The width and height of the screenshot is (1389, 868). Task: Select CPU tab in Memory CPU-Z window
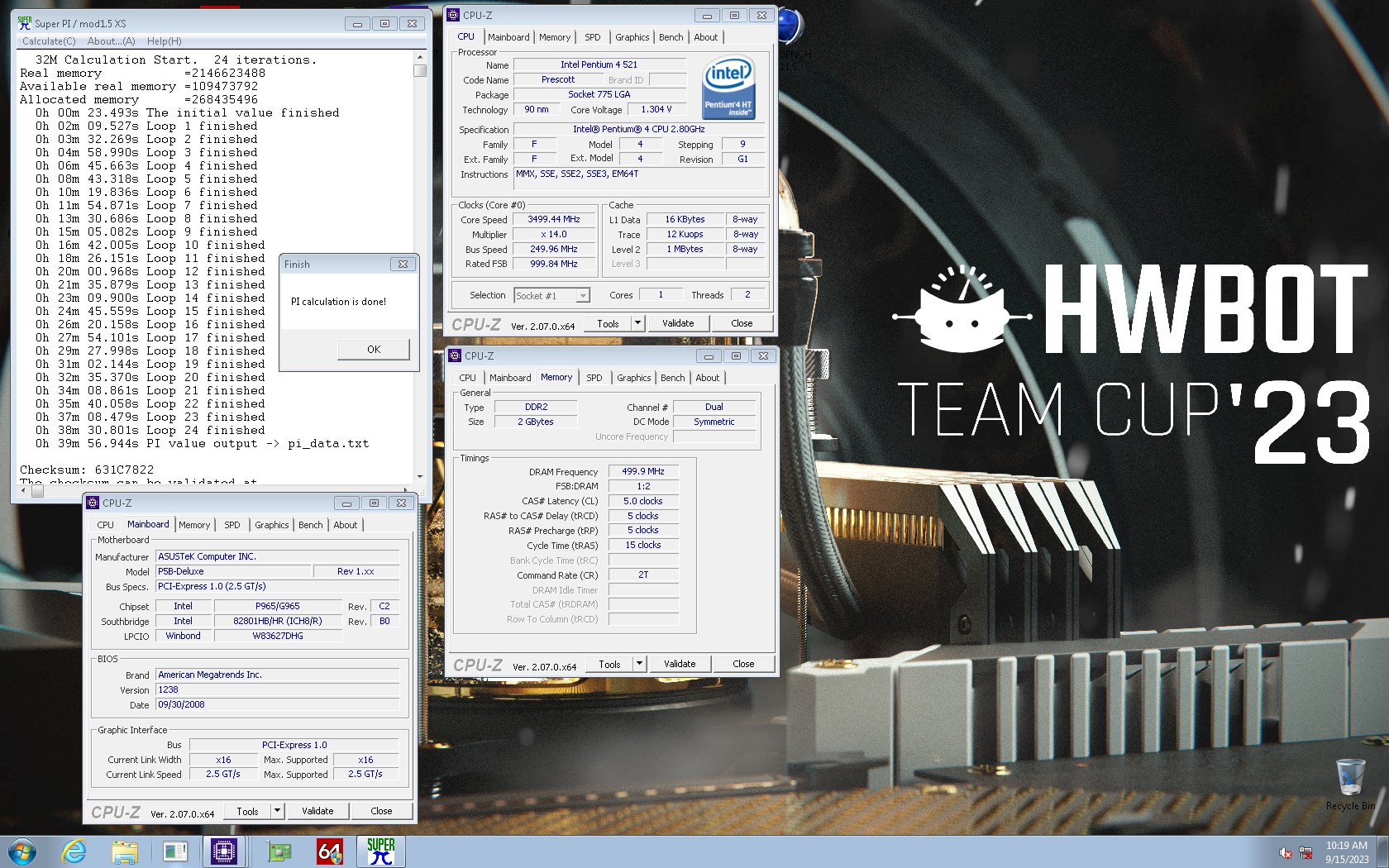click(x=468, y=378)
